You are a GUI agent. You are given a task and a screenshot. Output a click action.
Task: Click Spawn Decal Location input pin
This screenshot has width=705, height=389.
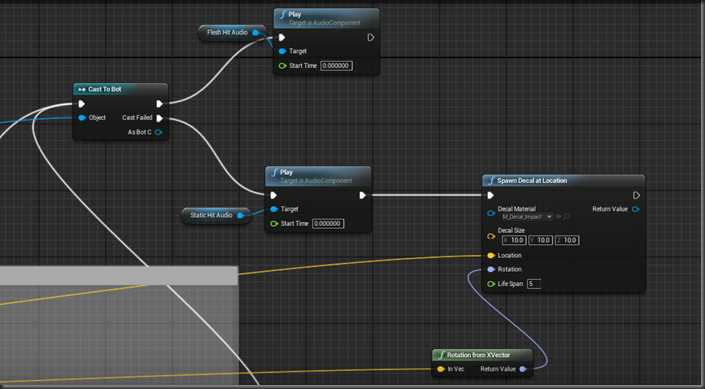(x=491, y=255)
